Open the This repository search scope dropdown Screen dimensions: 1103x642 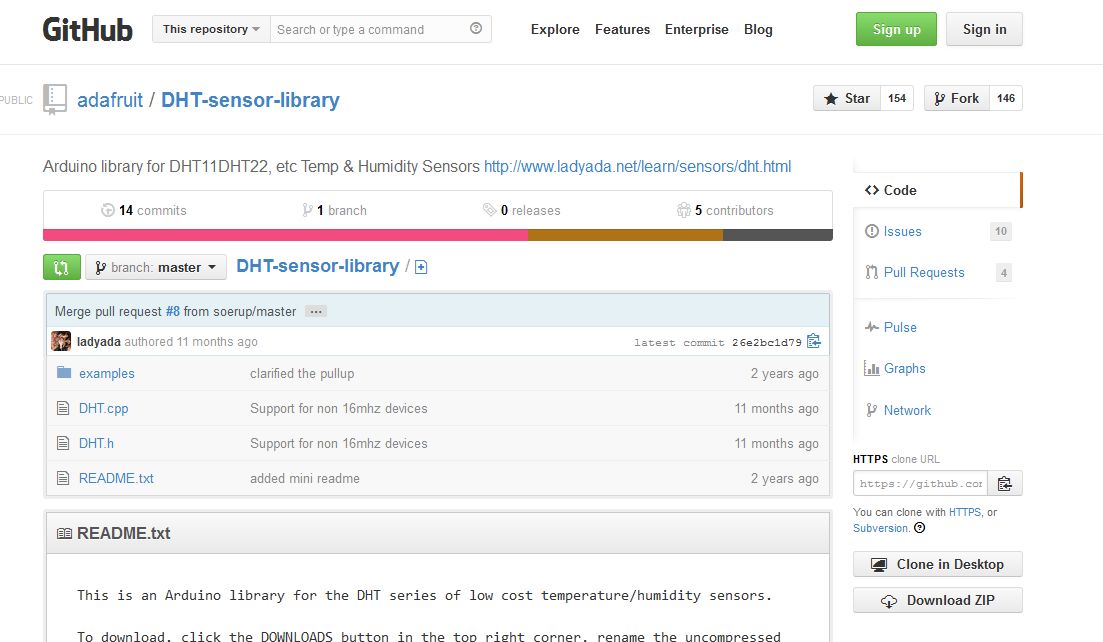(209, 29)
